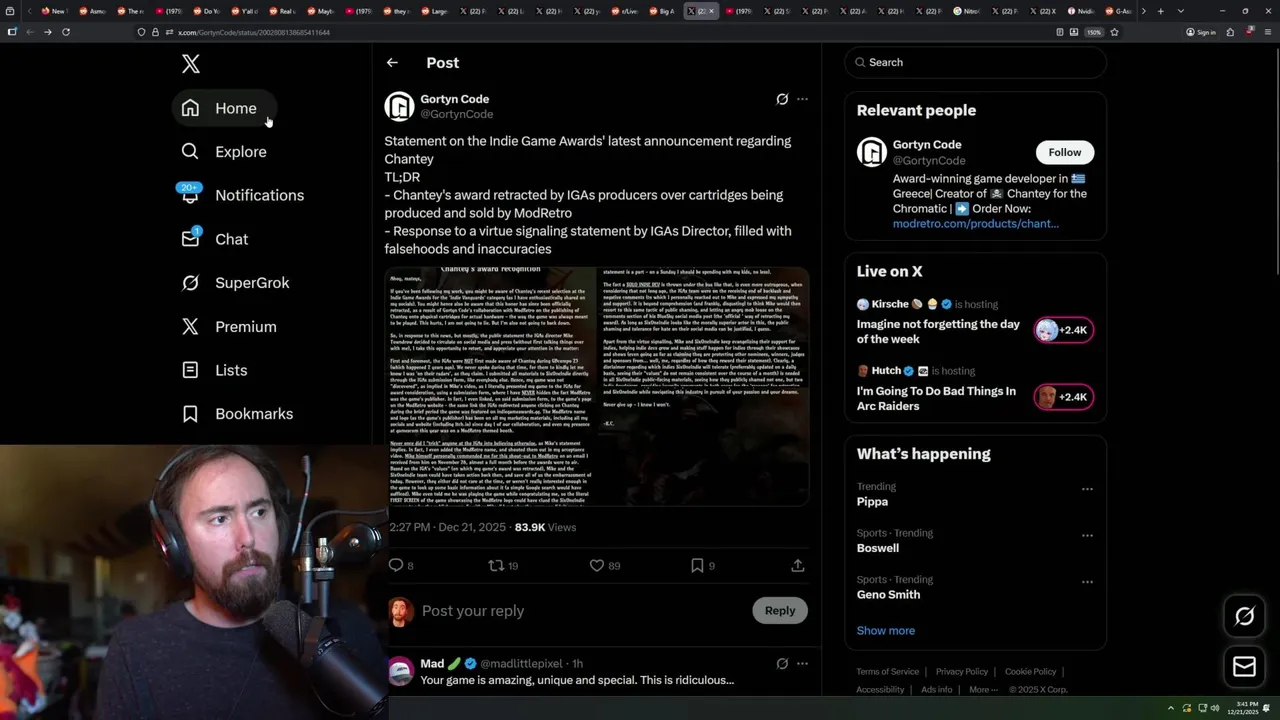Click the share icon under the post
The image size is (1280, 720).
coord(798,565)
